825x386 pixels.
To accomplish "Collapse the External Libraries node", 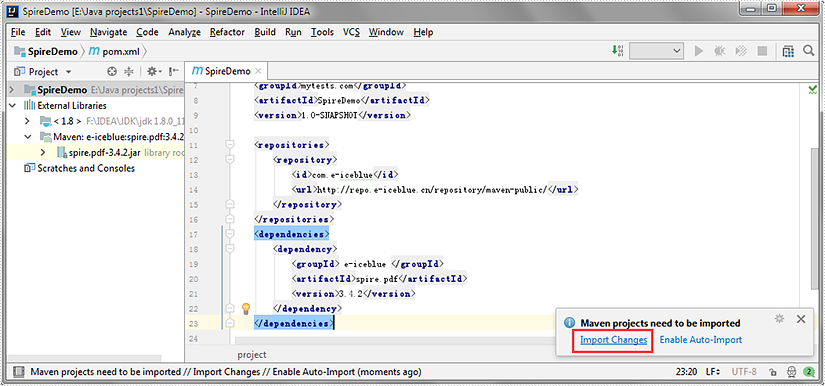I will pos(12,106).
